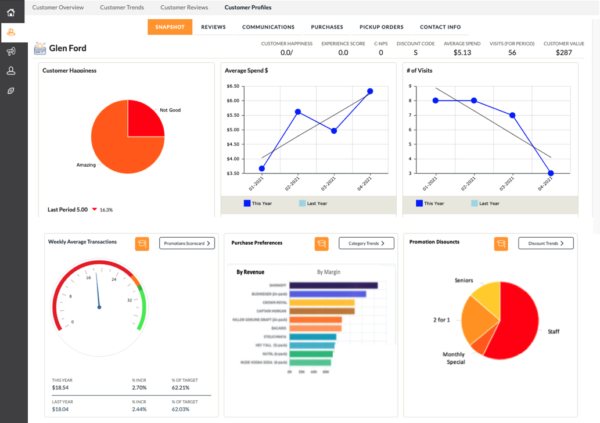Select the Customers icon in the sidebar
Image resolution: width=600 pixels, height=423 pixels.
[x=12, y=32]
